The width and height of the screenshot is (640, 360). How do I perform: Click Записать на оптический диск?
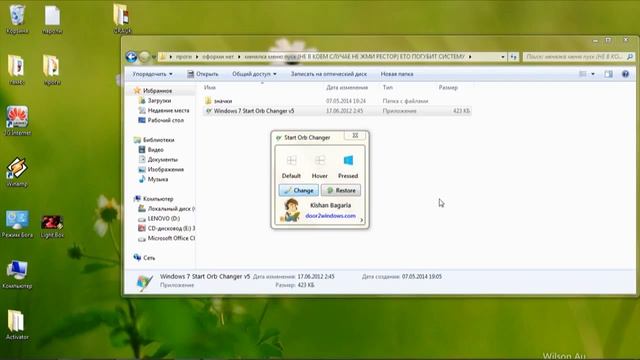pos(329,74)
